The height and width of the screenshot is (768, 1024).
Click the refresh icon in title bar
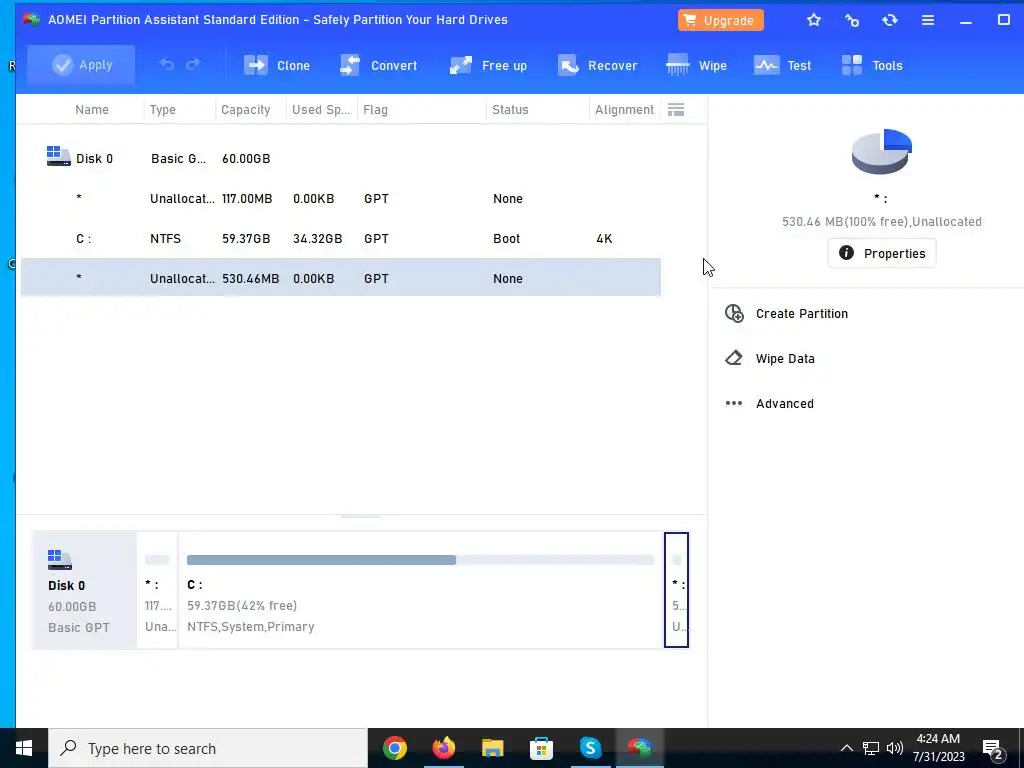[x=889, y=20]
